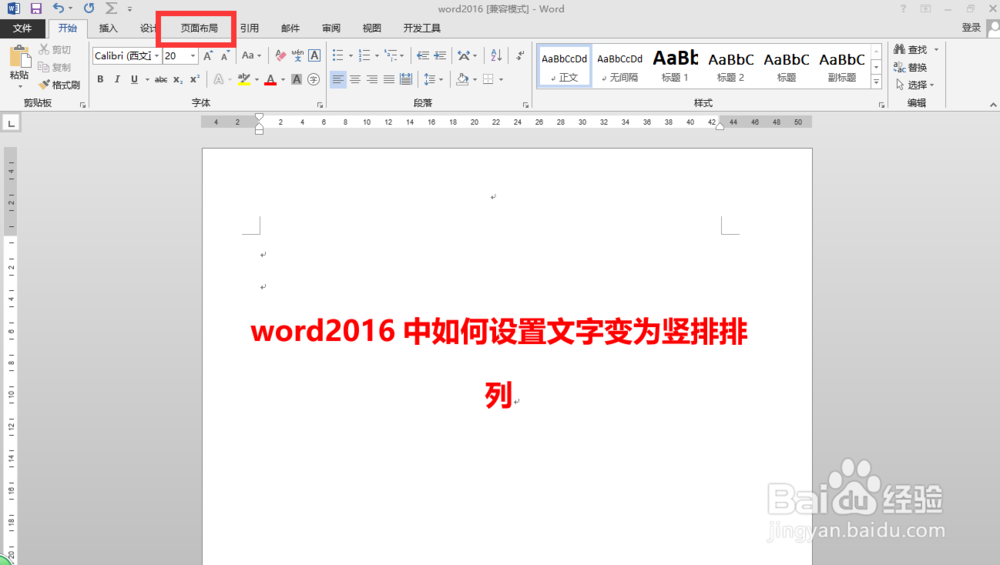Open the font size dropdown showing 20
This screenshot has height=565, width=1000.
click(x=193, y=56)
